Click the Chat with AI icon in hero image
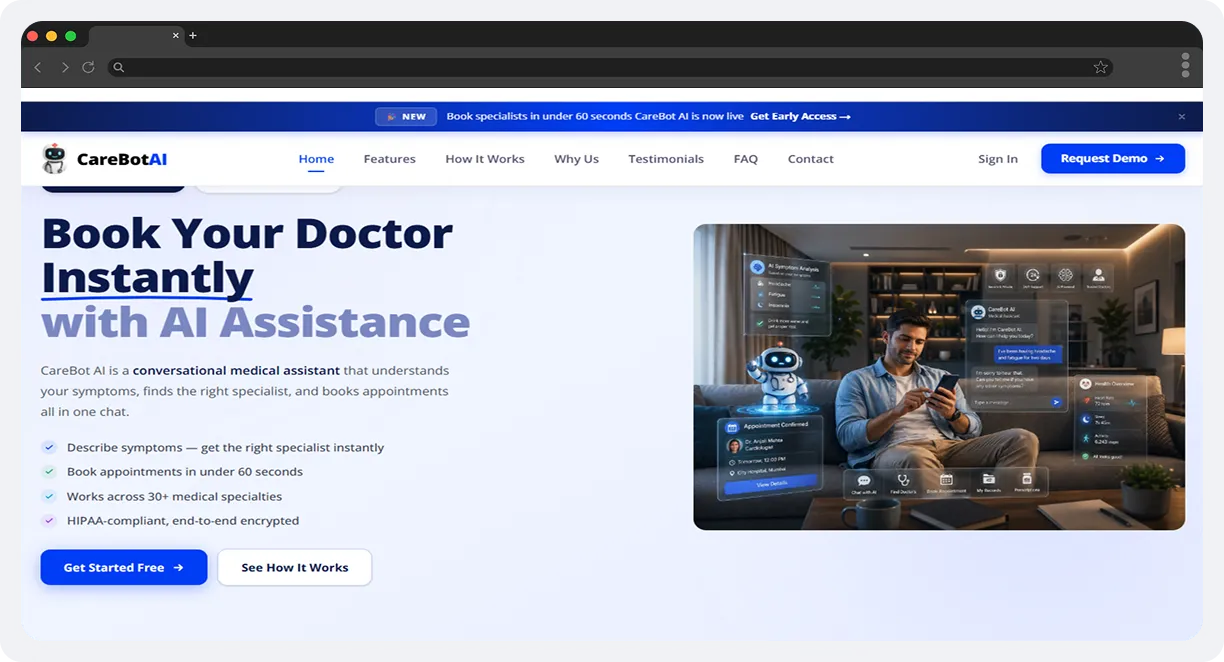The width and height of the screenshot is (1224, 662). tap(863, 481)
